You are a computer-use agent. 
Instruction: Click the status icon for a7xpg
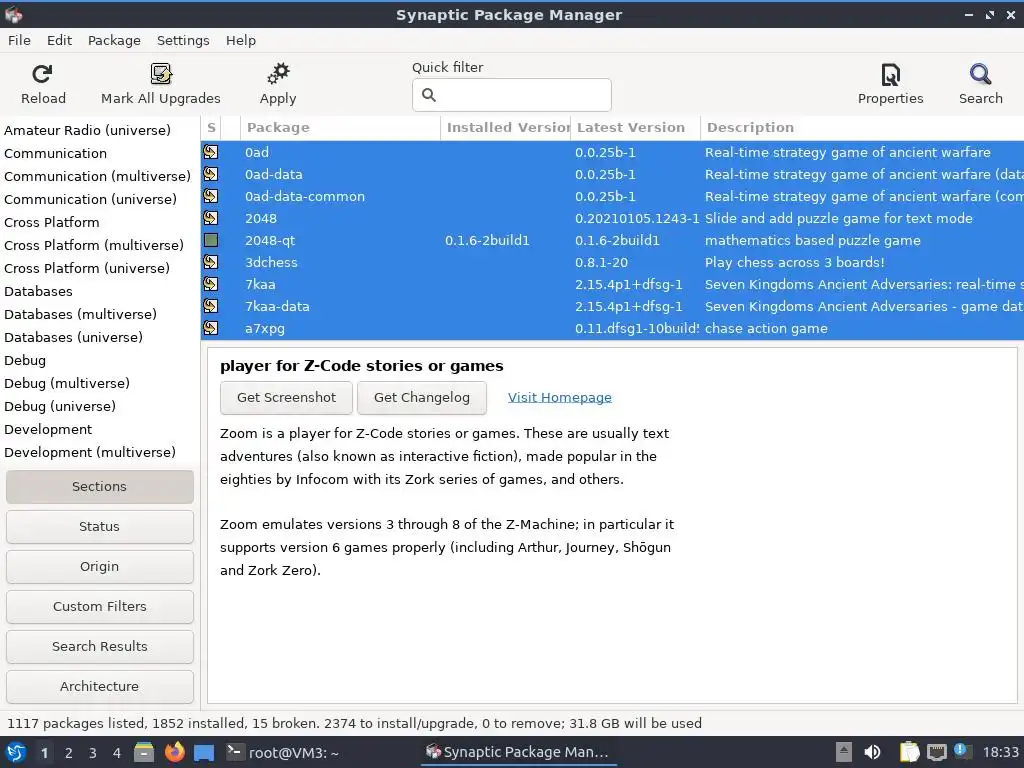point(210,328)
